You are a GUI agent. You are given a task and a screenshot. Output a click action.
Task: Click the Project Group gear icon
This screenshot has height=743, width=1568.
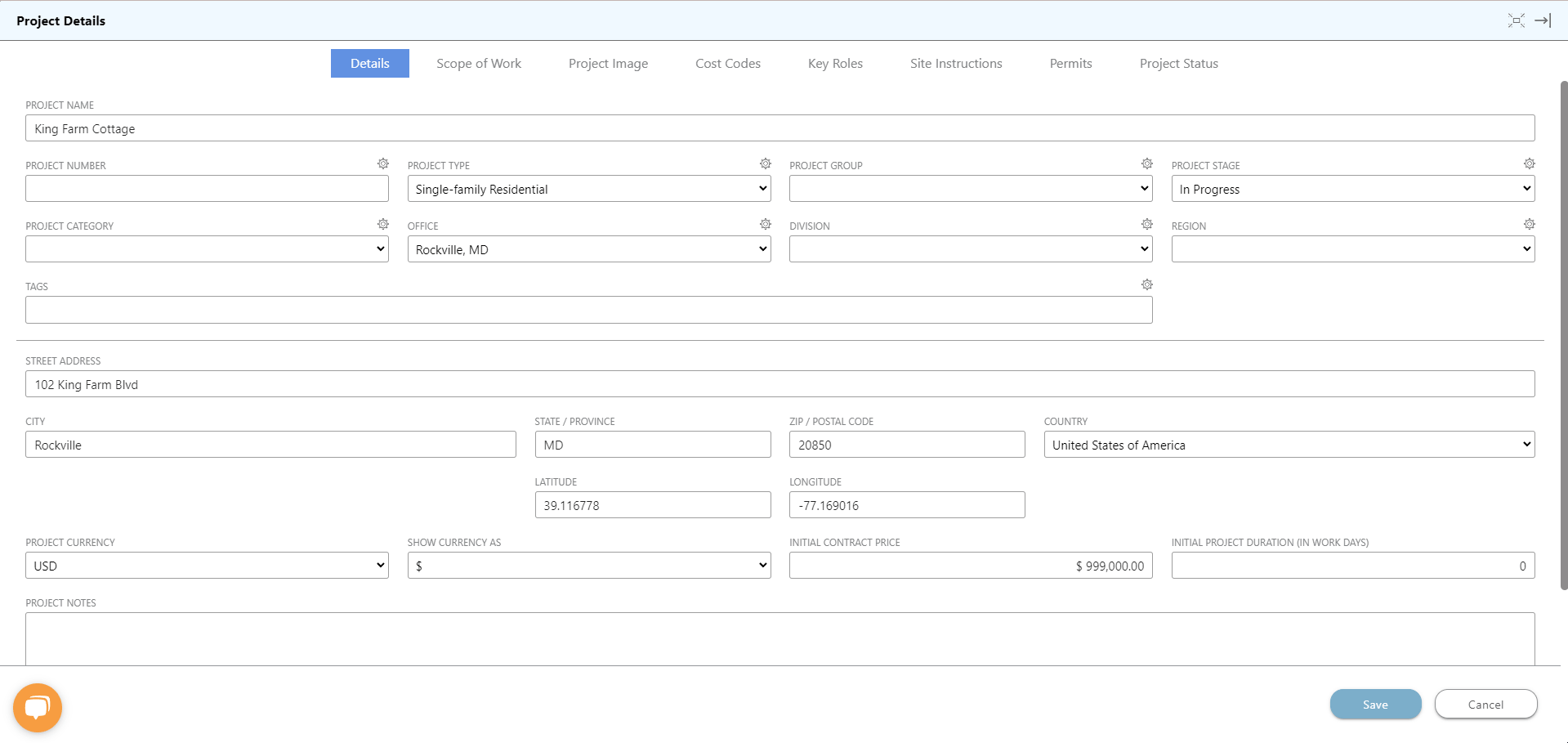coord(1147,164)
